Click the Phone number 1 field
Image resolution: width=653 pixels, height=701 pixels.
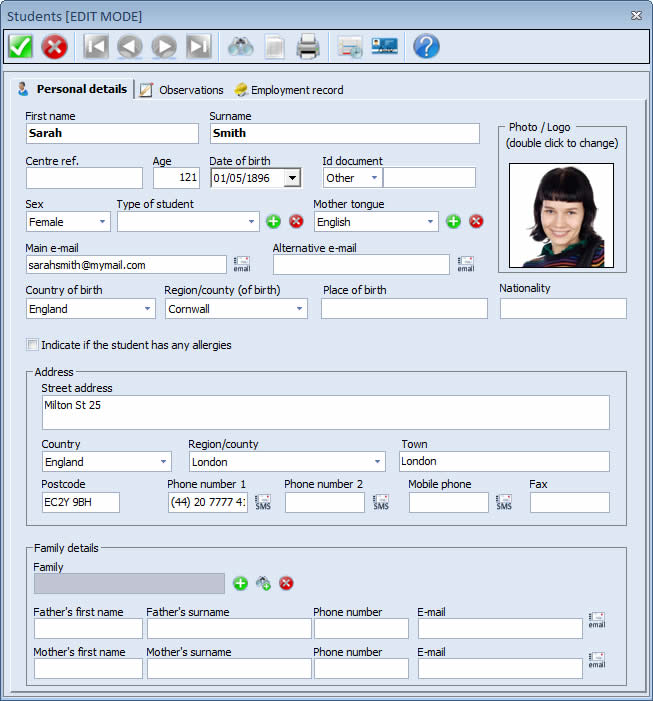click(208, 502)
